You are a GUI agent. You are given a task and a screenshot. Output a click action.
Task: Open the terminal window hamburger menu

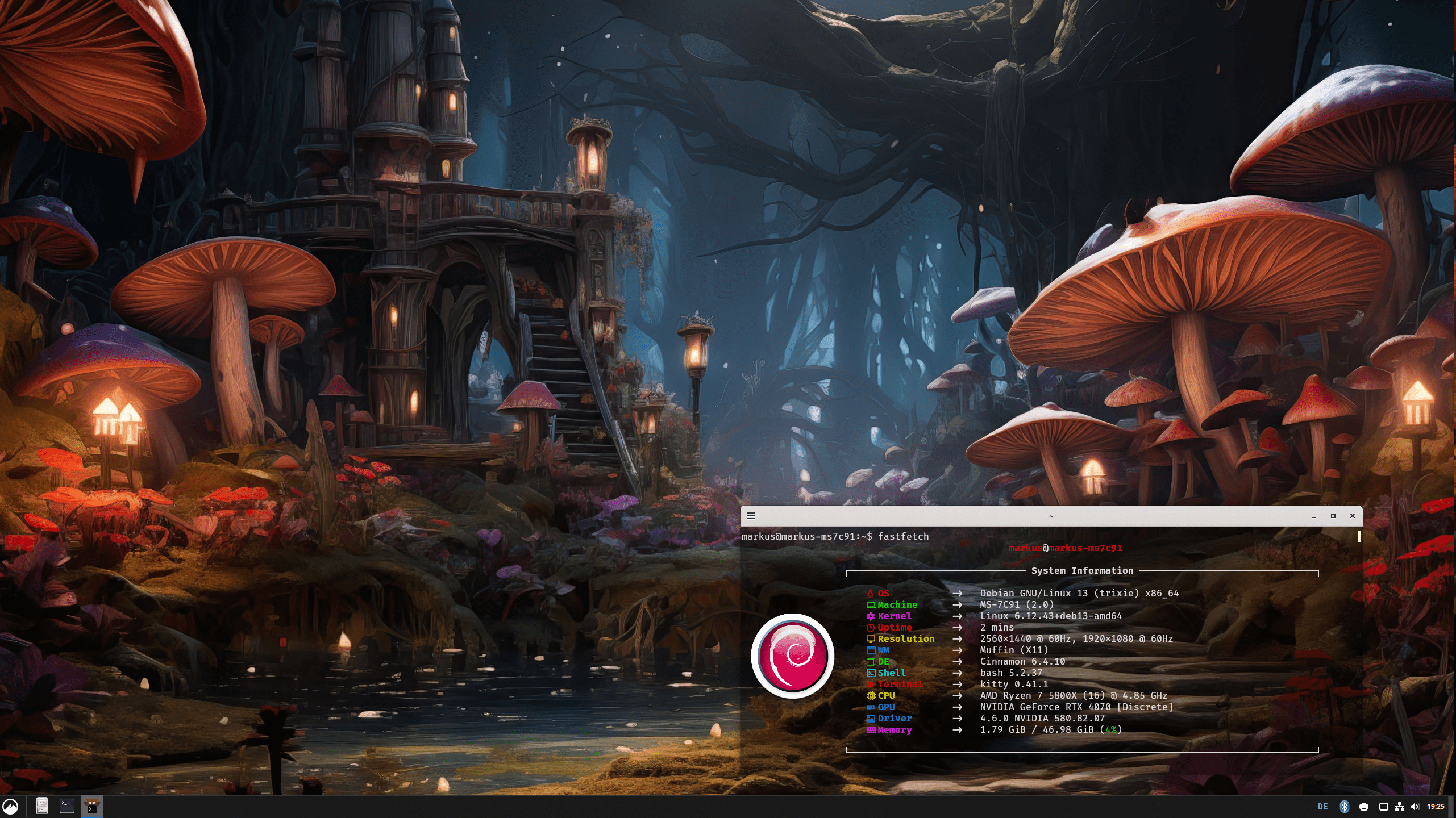751,516
